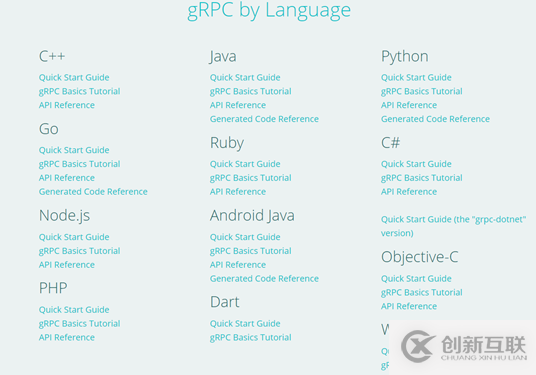Open the Dart gRPC Basics Tutorial link

click(251, 337)
